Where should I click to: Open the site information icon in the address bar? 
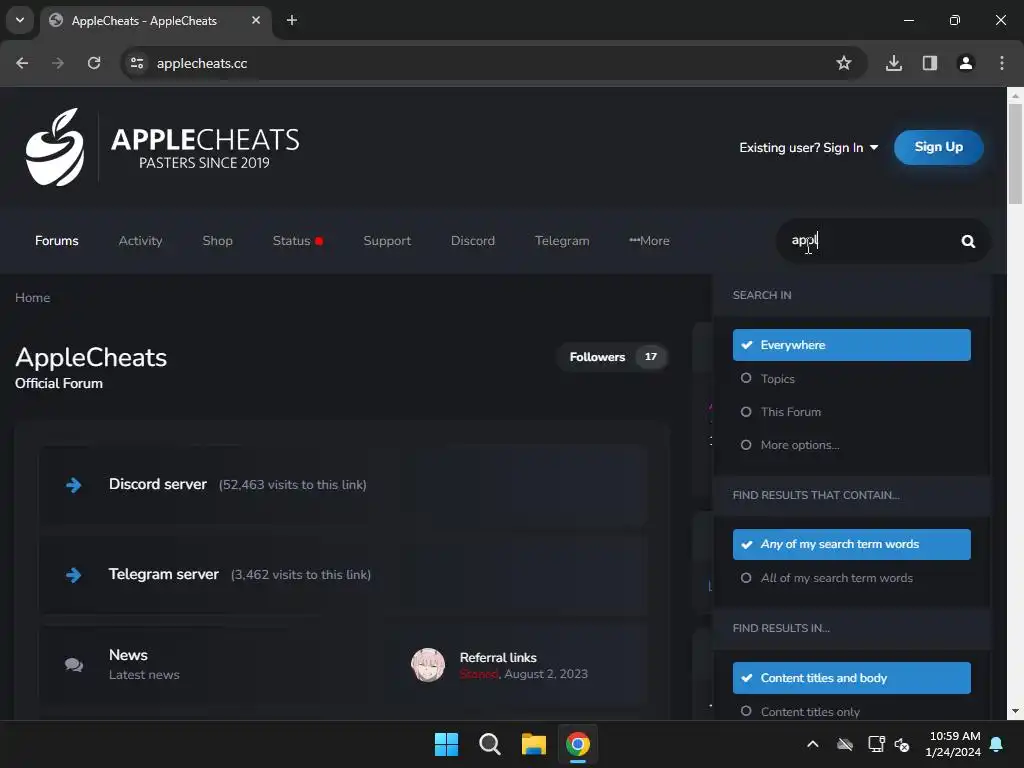(x=137, y=63)
